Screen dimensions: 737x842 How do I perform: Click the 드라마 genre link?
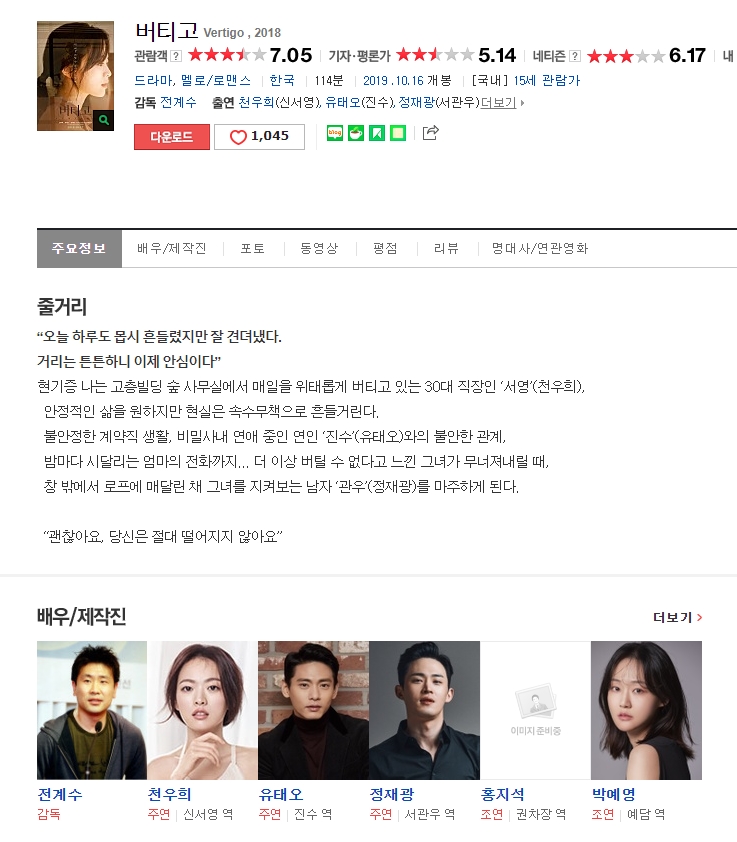pyautogui.click(x=154, y=81)
